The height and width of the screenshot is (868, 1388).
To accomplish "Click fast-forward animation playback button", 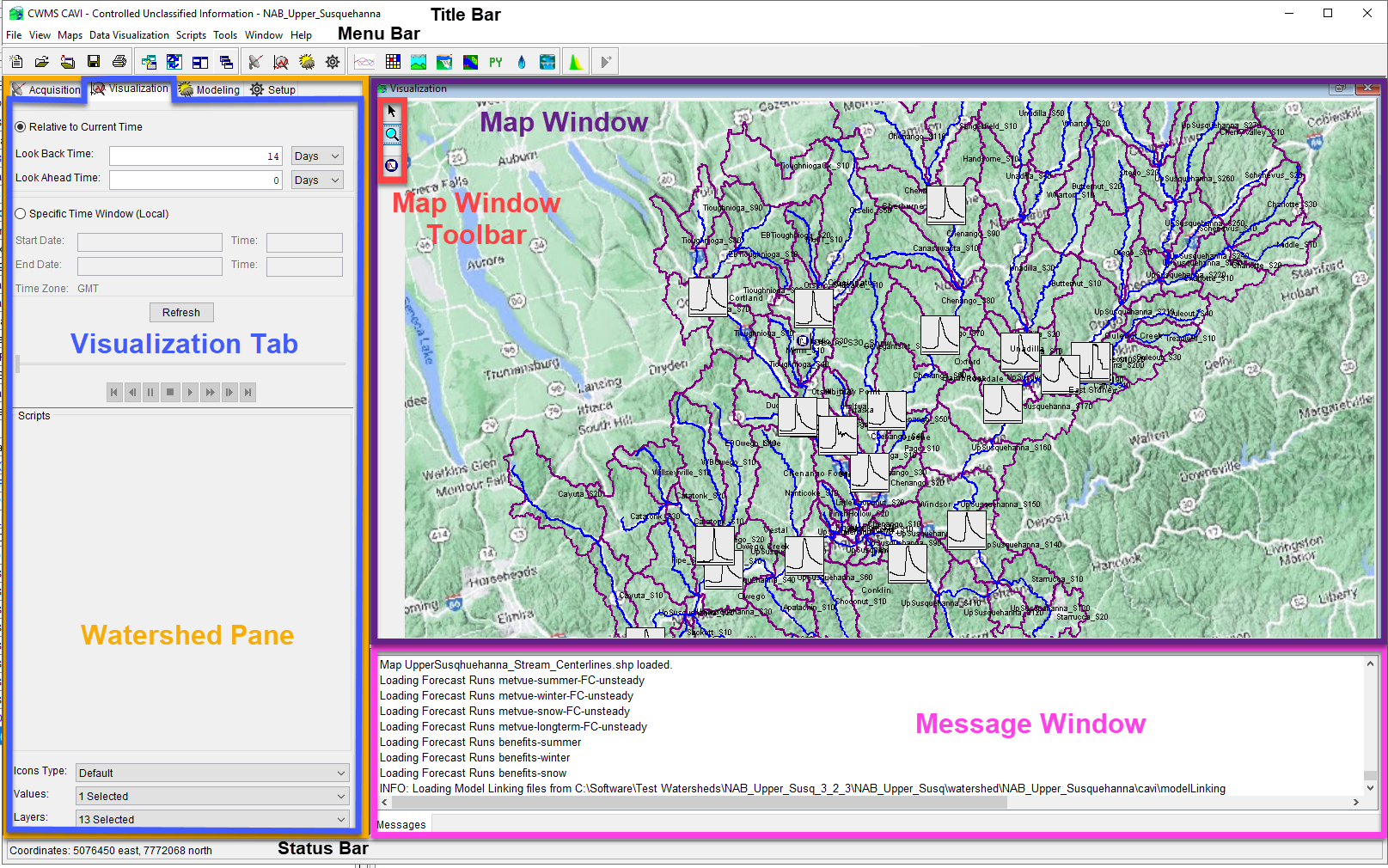I will point(210,393).
